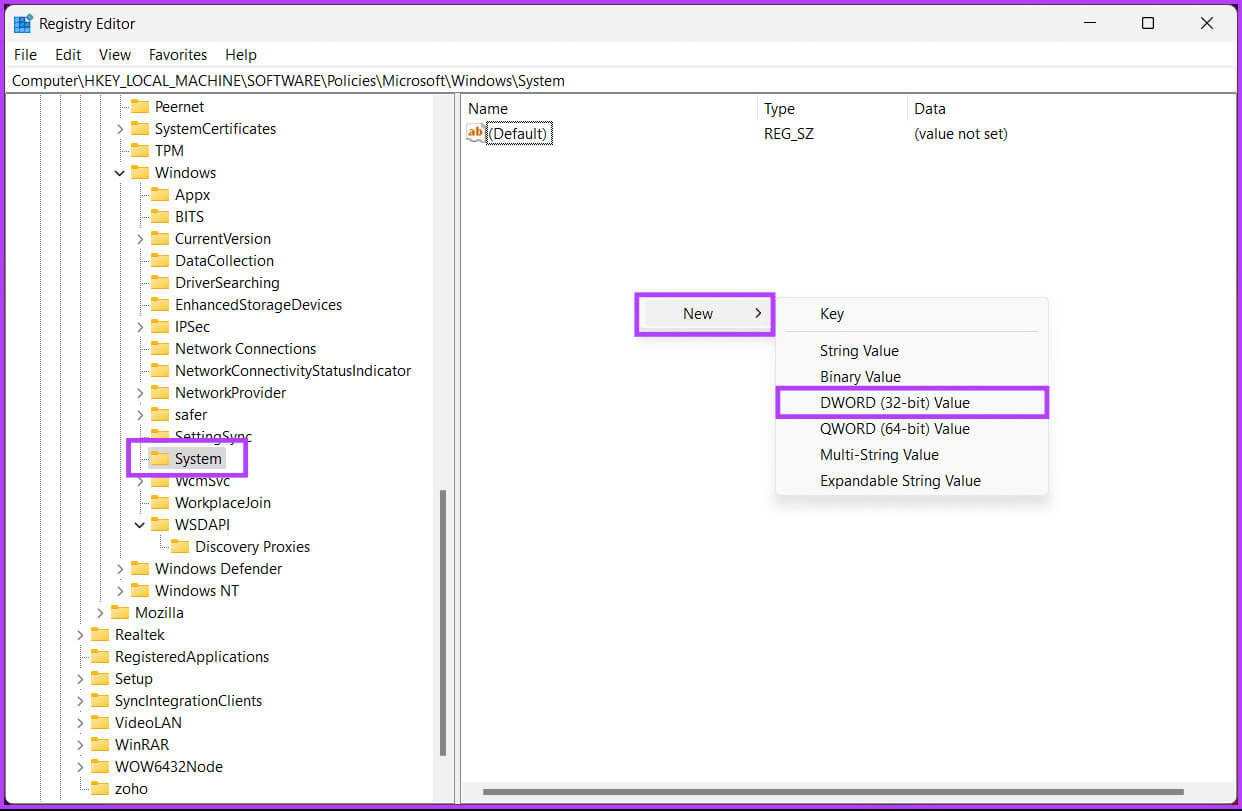Open the View menu
This screenshot has height=811, width=1242.
[x=115, y=55]
